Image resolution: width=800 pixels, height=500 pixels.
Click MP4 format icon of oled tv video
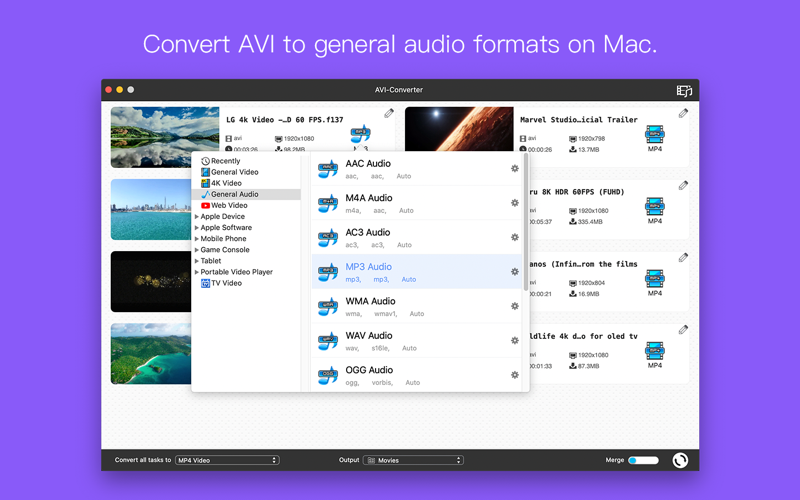point(655,351)
